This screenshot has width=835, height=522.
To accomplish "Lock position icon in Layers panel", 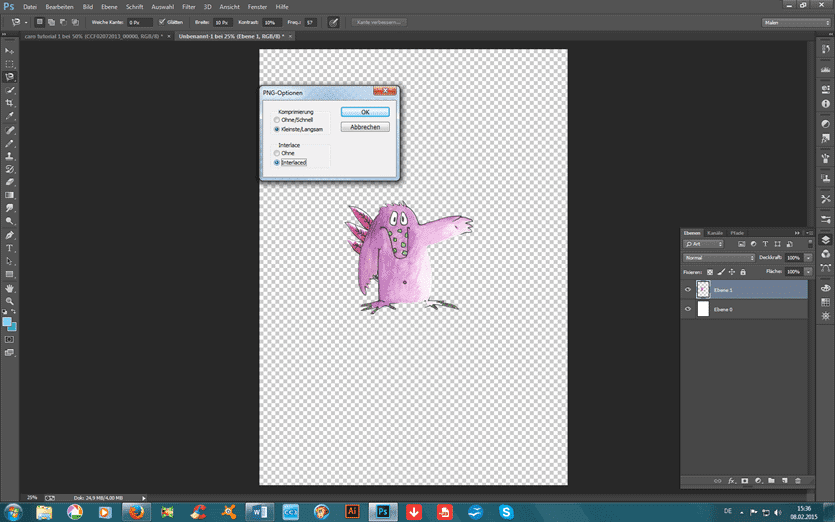I will click(732, 272).
